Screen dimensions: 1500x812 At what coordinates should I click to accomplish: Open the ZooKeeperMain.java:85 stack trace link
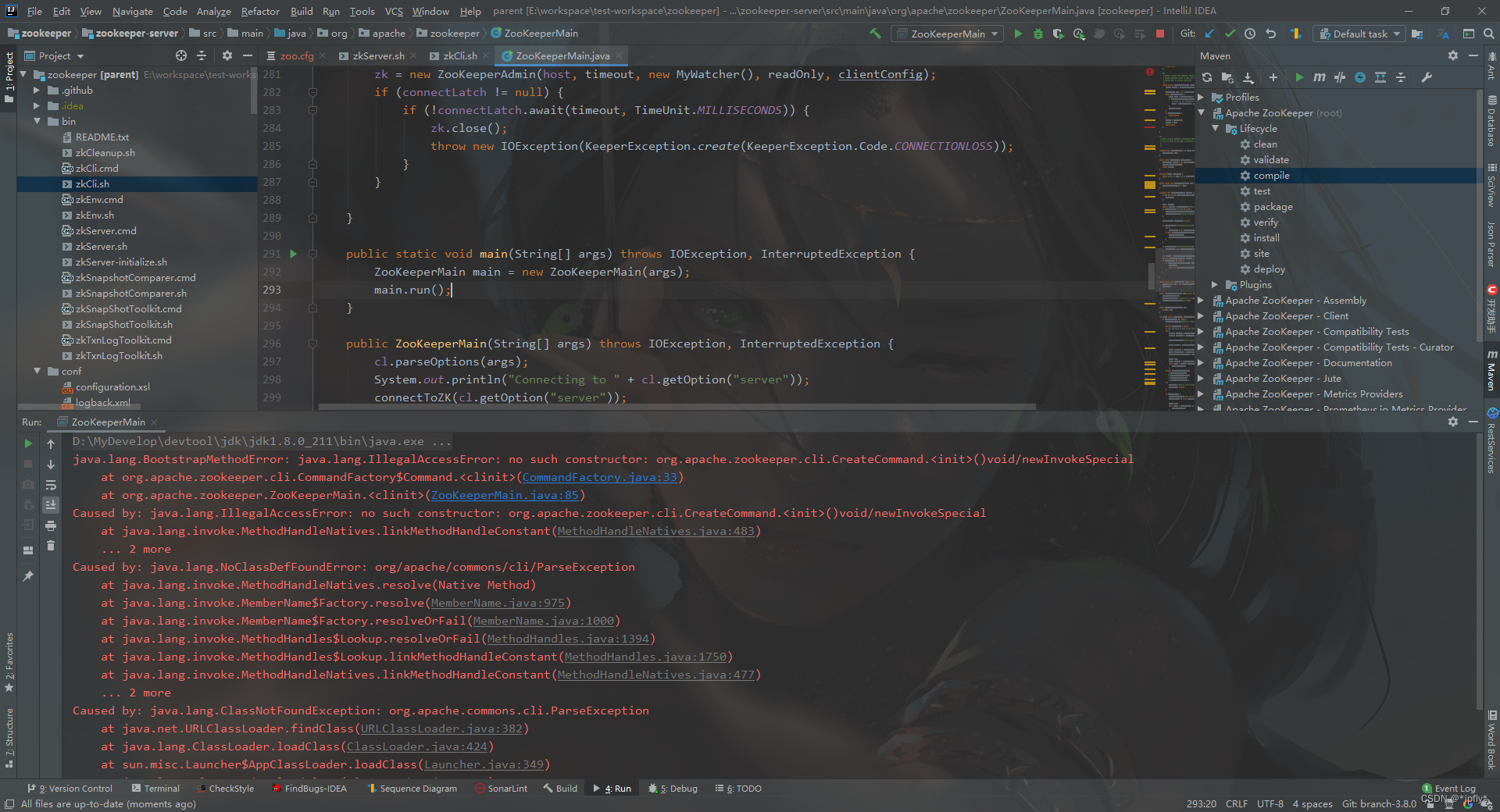[505, 495]
